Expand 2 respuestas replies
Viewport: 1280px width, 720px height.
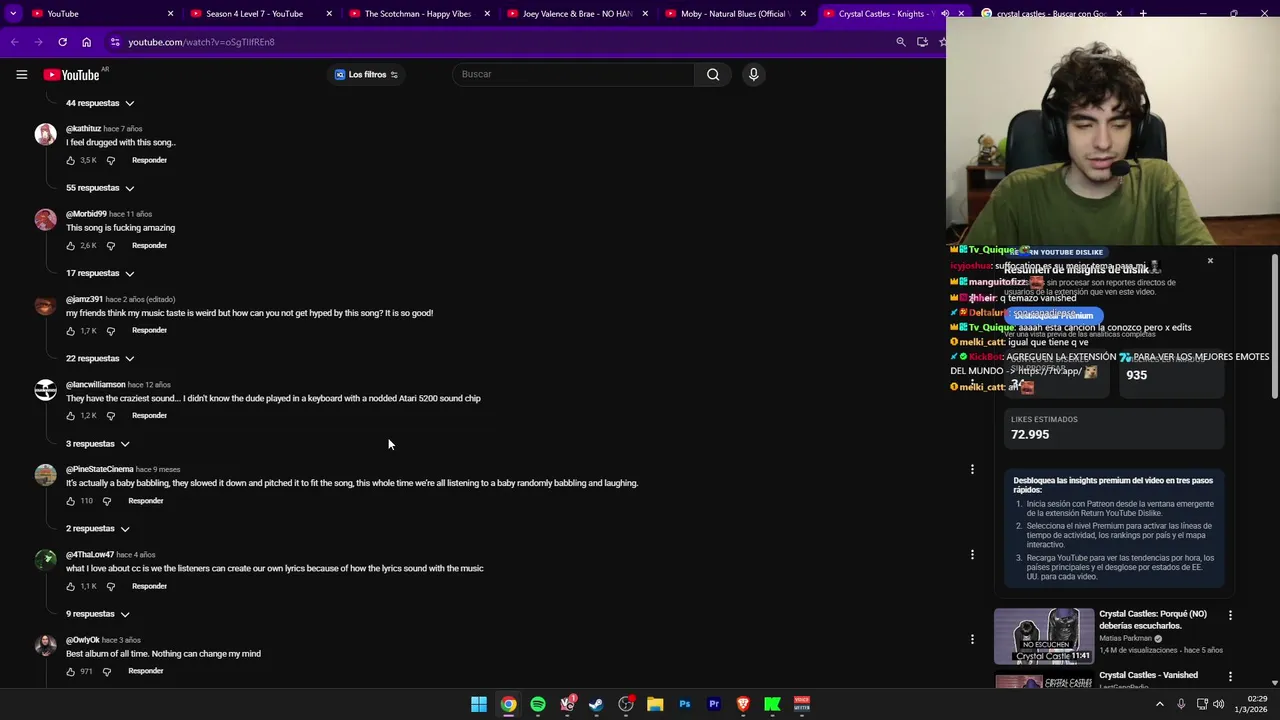98,528
